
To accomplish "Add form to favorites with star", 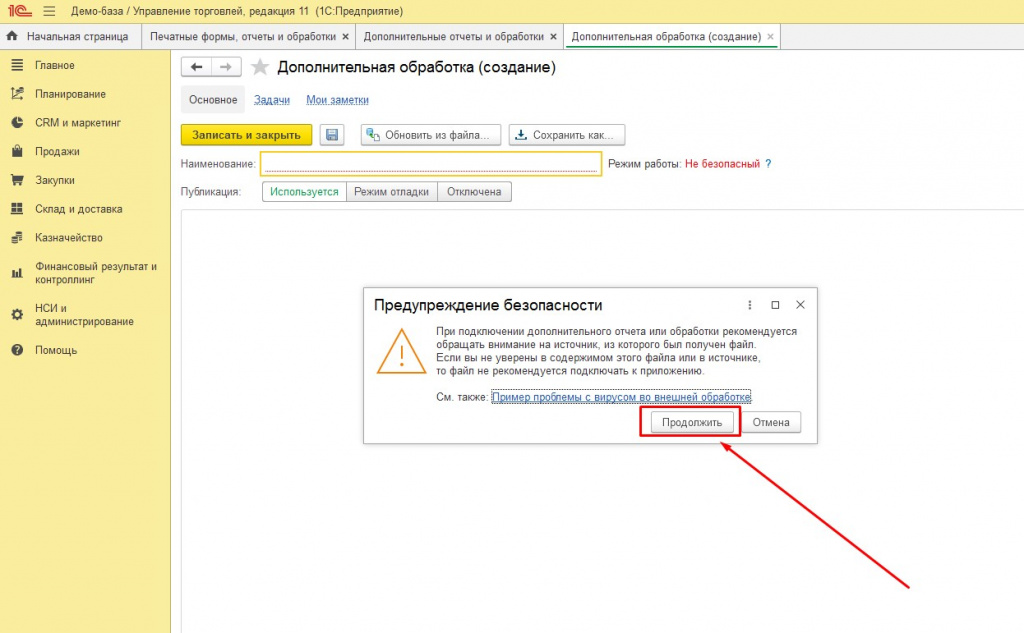I will point(260,67).
